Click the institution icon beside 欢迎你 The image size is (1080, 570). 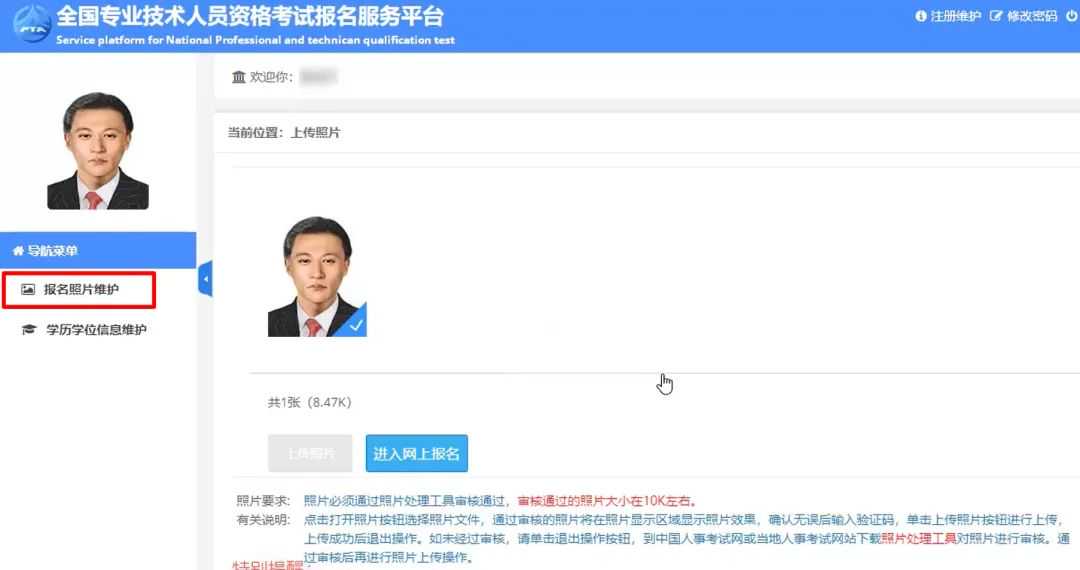pyautogui.click(x=238, y=78)
